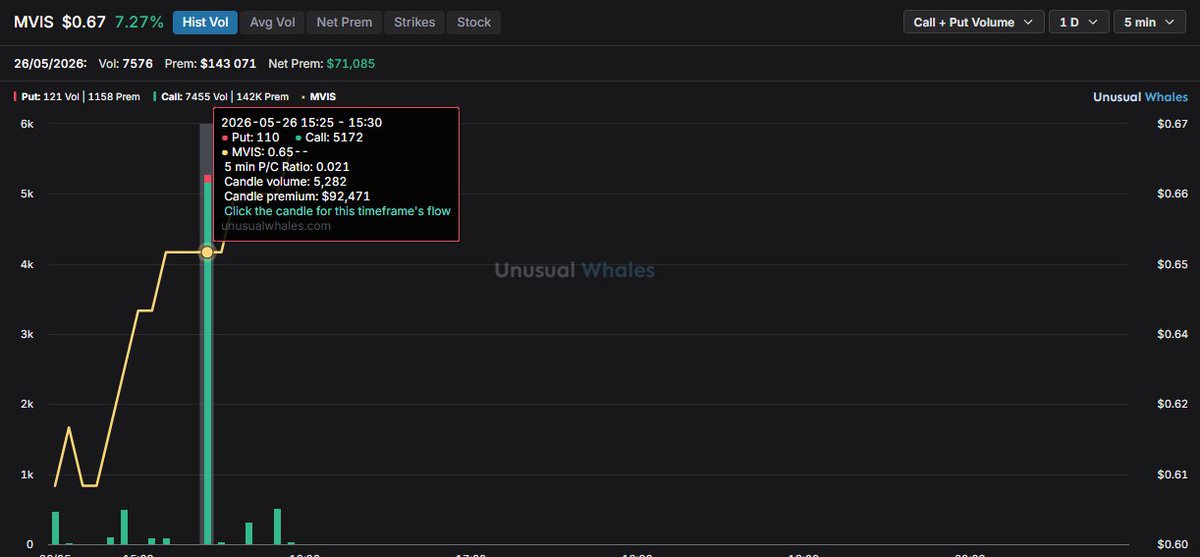Open the 5 min interval dropdown
The width and height of the screenshot is (1200, 557).
[x=1149, y=22]
